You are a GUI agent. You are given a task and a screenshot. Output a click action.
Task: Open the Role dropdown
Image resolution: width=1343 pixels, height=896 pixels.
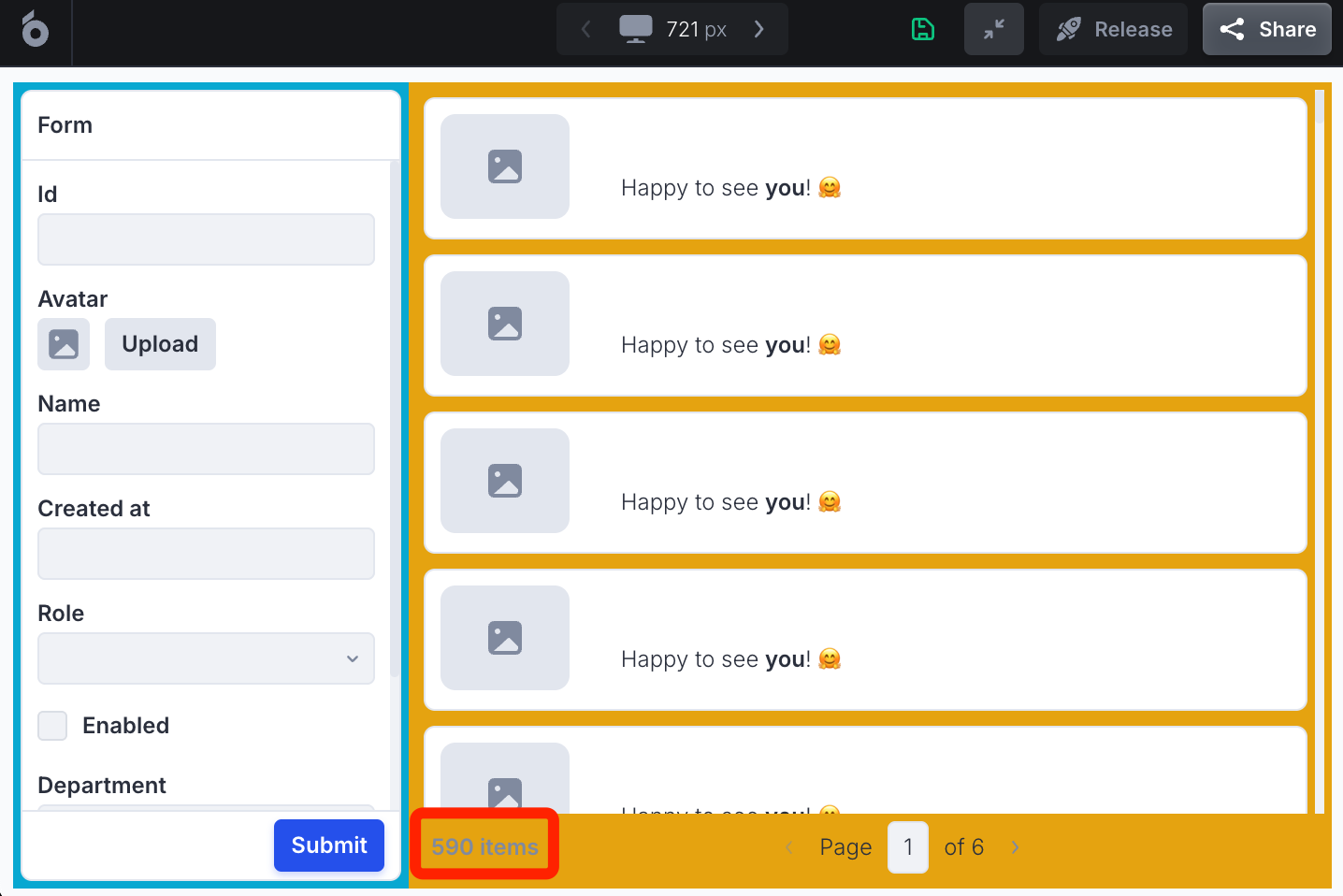tap(206, 658)
